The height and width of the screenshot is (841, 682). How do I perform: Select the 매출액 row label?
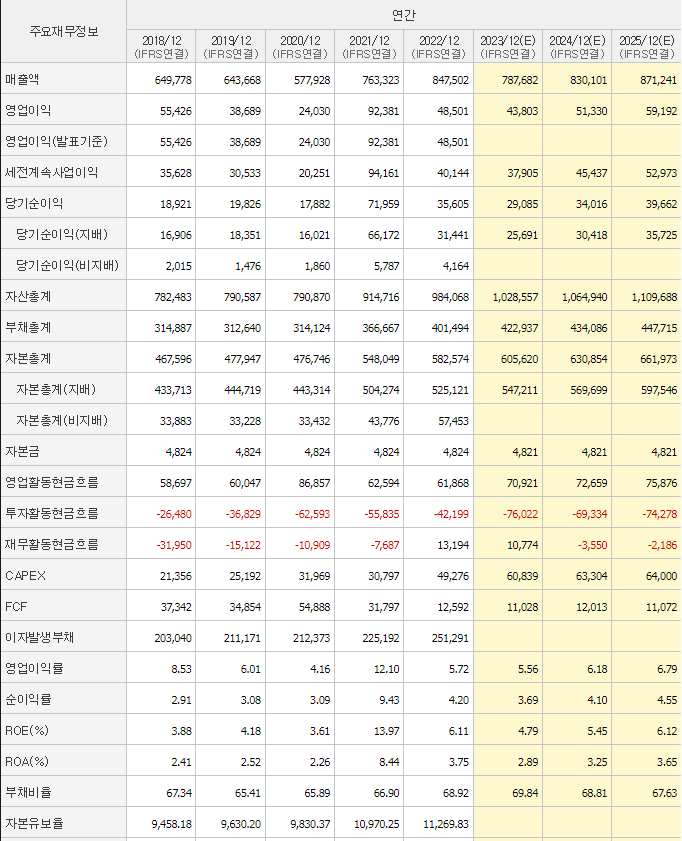coord(22,79)
